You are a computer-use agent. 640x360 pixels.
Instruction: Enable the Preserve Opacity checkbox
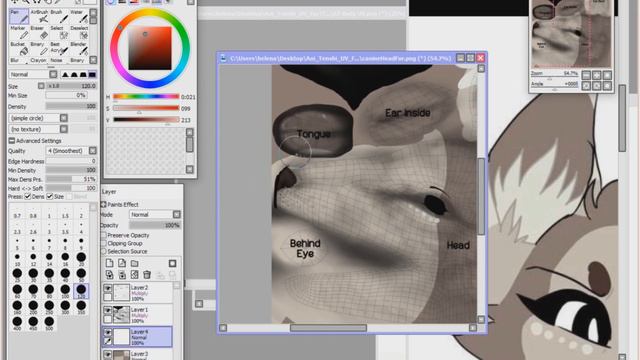104,236
